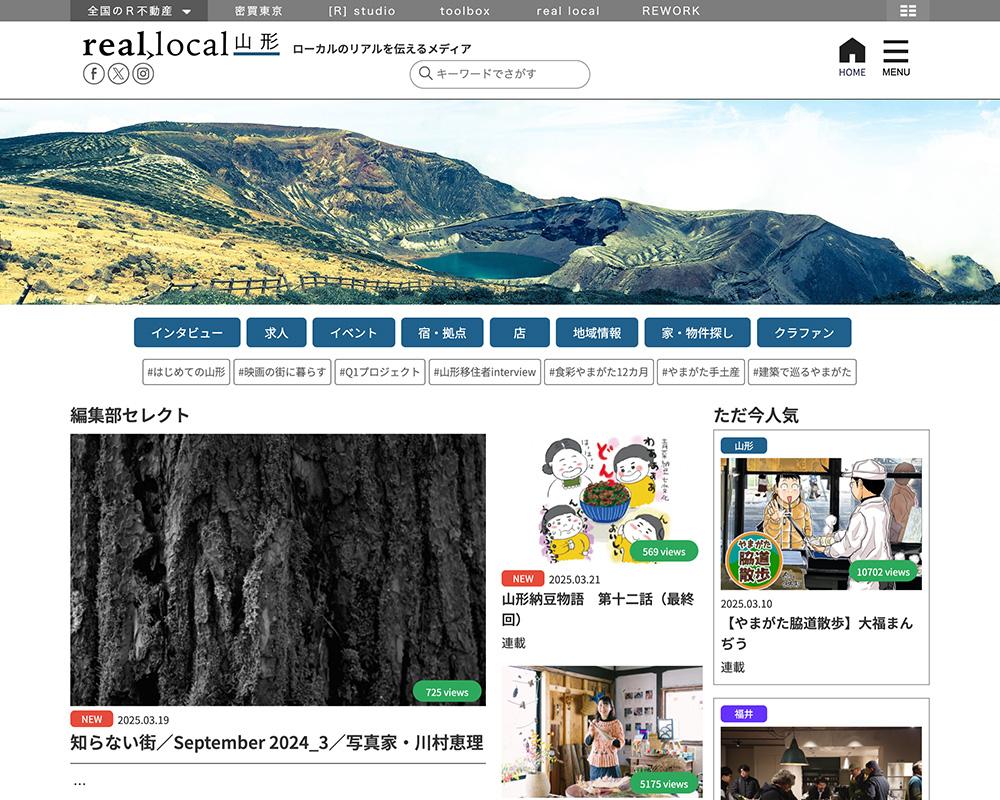The width and height of the screenshot is (1000, 800).
Task: Open the tree bark article thumbnail
Action: coord(278,570)
